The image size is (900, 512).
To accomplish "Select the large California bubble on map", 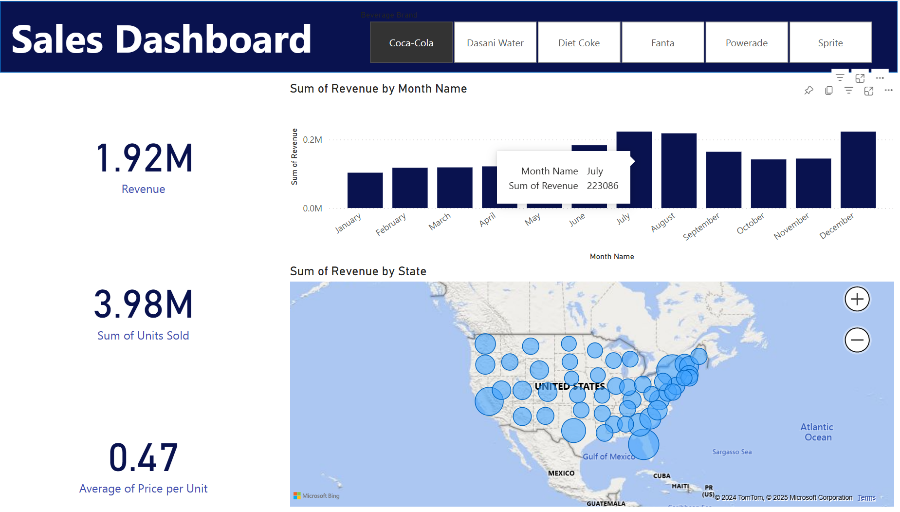I will click(x=489, y=401).
